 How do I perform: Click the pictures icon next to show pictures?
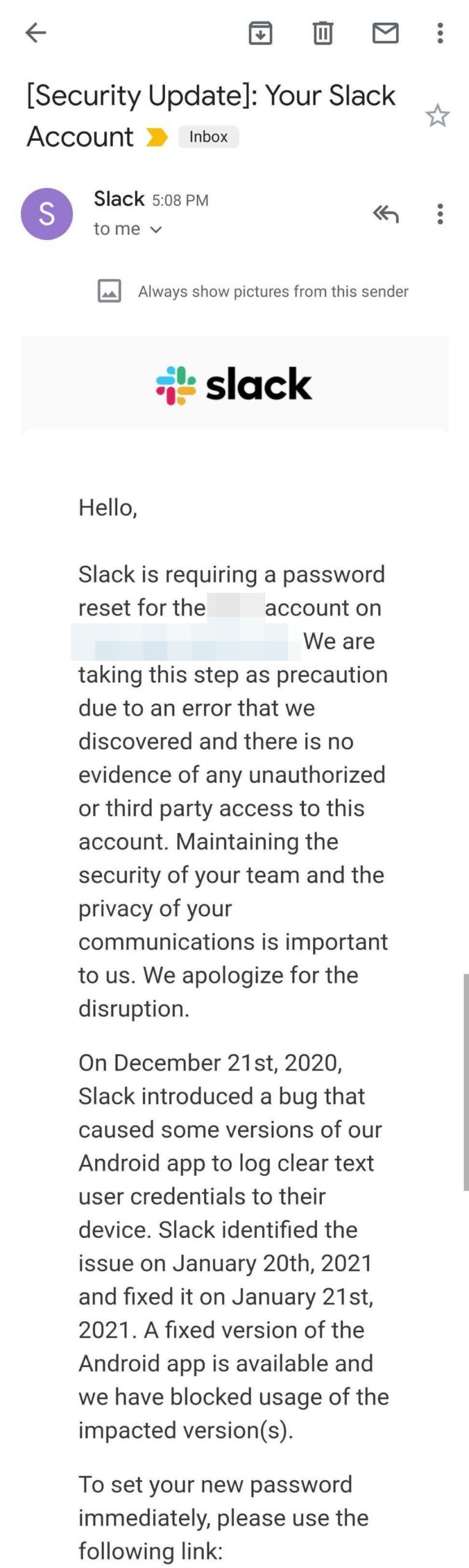pos(109,292)
